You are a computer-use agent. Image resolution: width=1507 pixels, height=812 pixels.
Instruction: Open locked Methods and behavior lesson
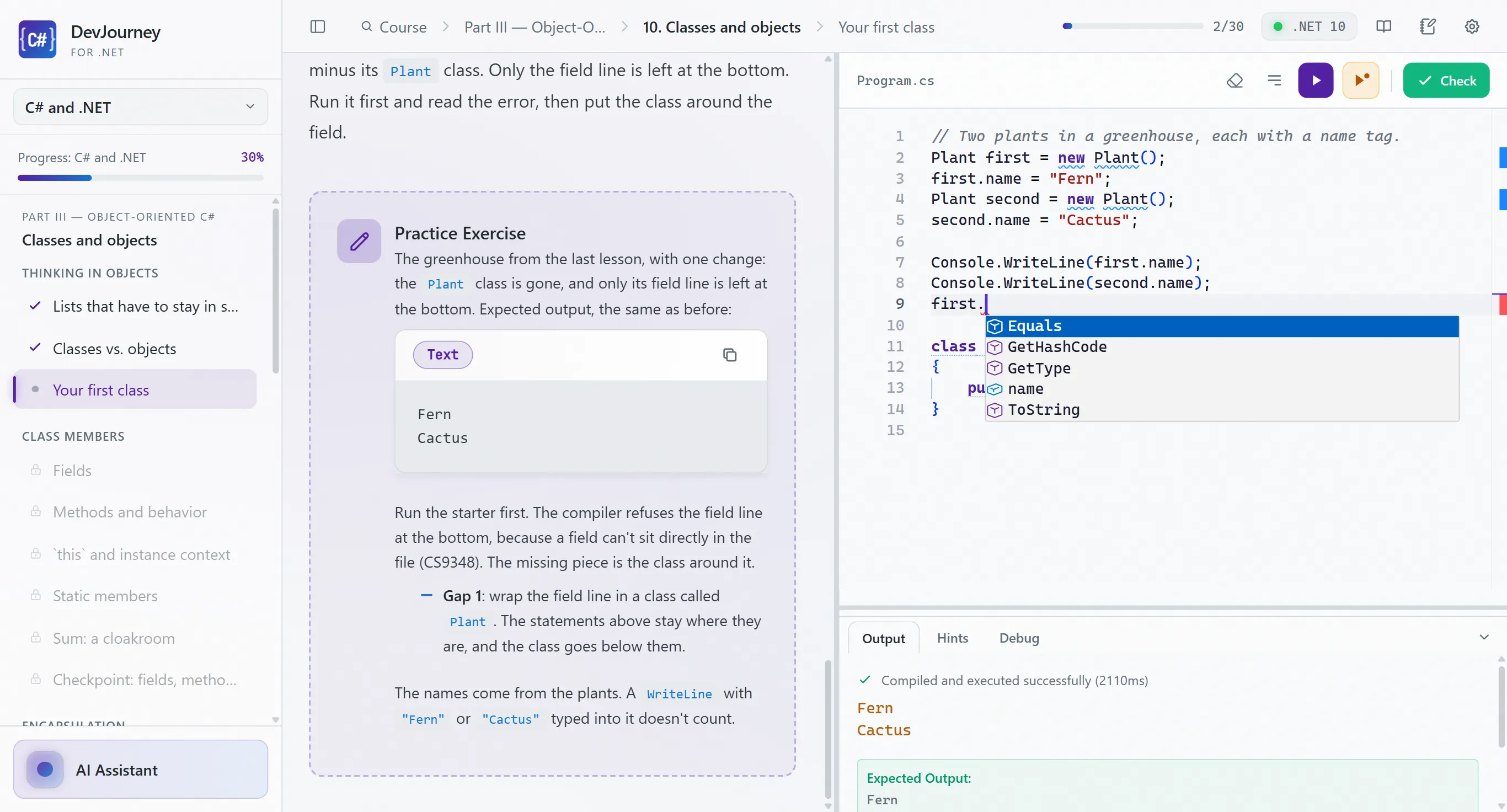coord(135,512)
